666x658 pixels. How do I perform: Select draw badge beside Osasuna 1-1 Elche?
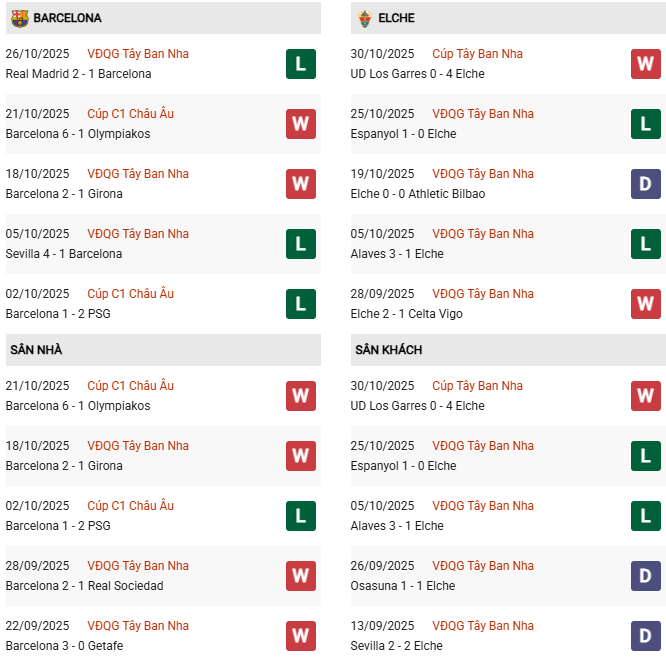pyautogui.click(x=645, y=576)
